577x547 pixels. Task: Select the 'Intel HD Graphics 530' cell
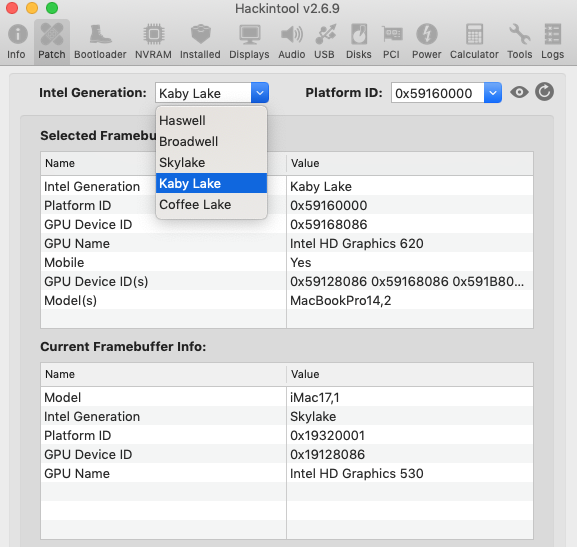[410, 474]
